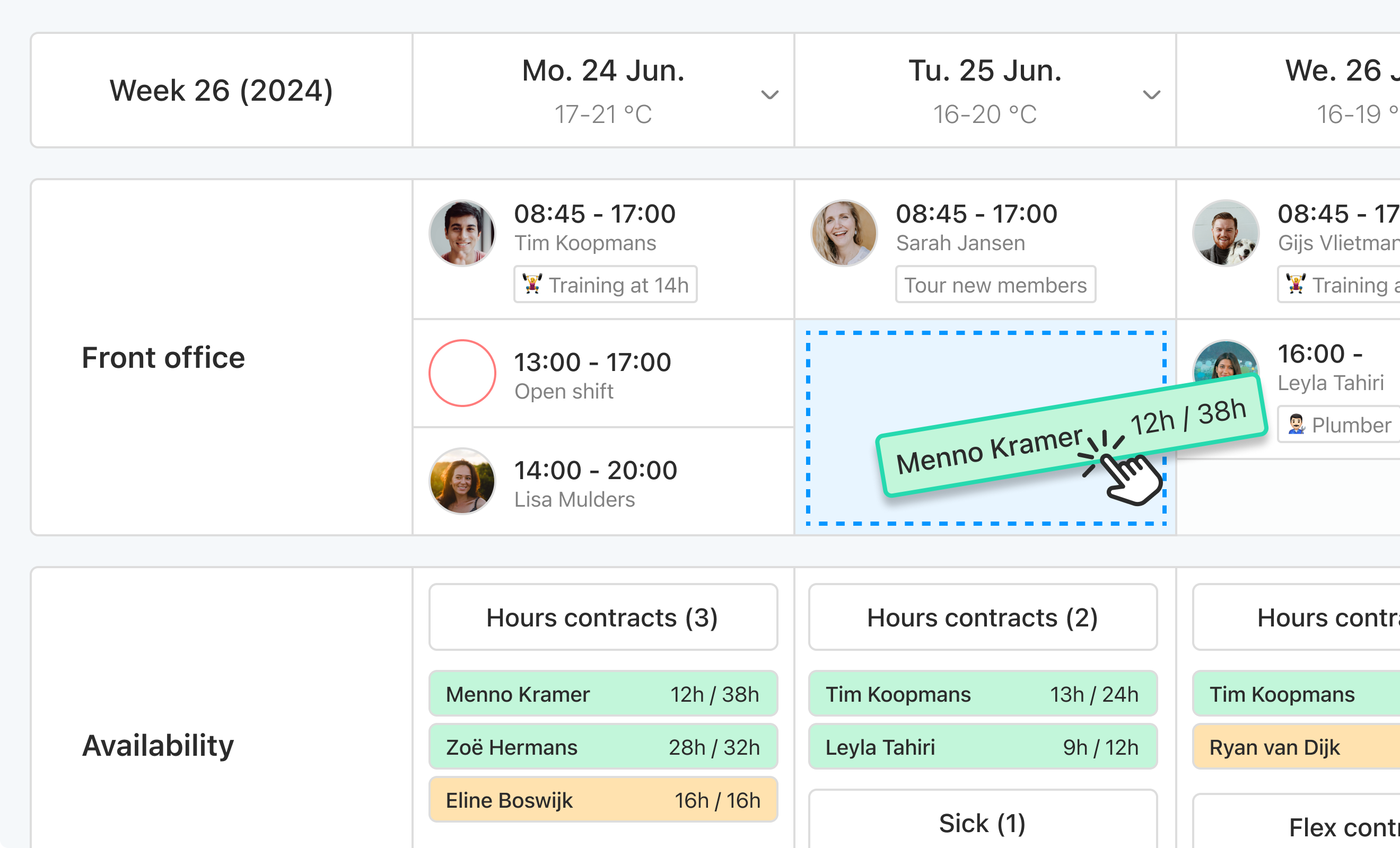Open Hours contracts (2) under Tuesday
The width and height of the screenshot is (1400, 848).
coord(982,617)
